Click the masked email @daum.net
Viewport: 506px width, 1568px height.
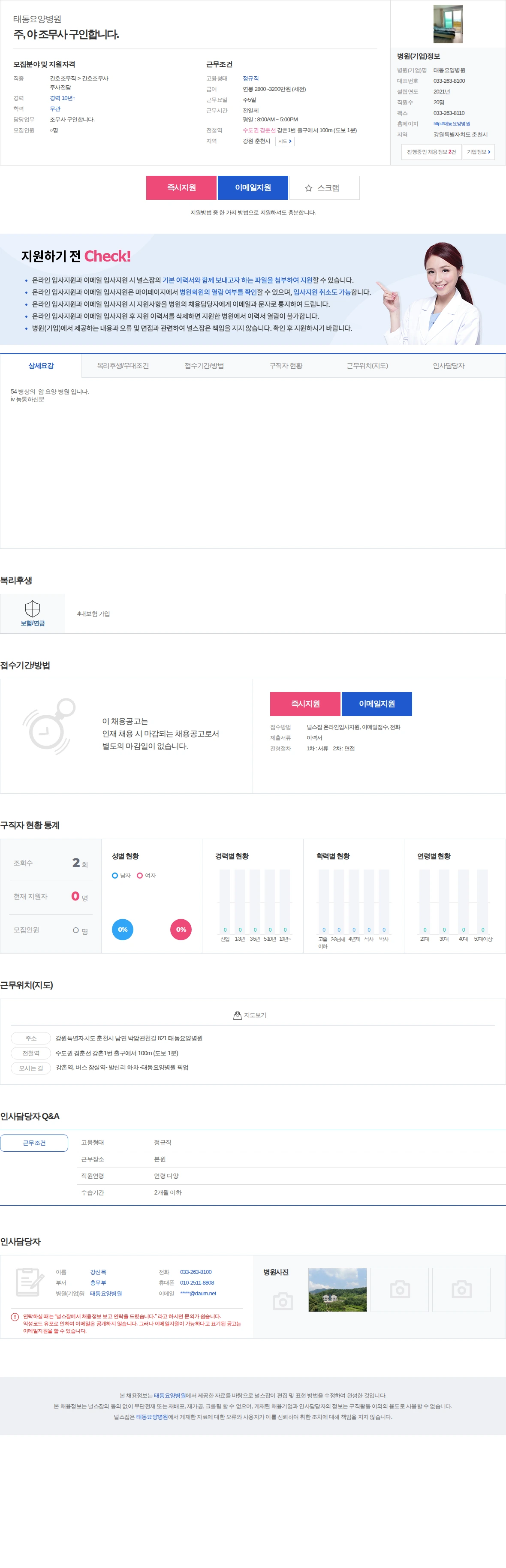[x=198, y=1294]
